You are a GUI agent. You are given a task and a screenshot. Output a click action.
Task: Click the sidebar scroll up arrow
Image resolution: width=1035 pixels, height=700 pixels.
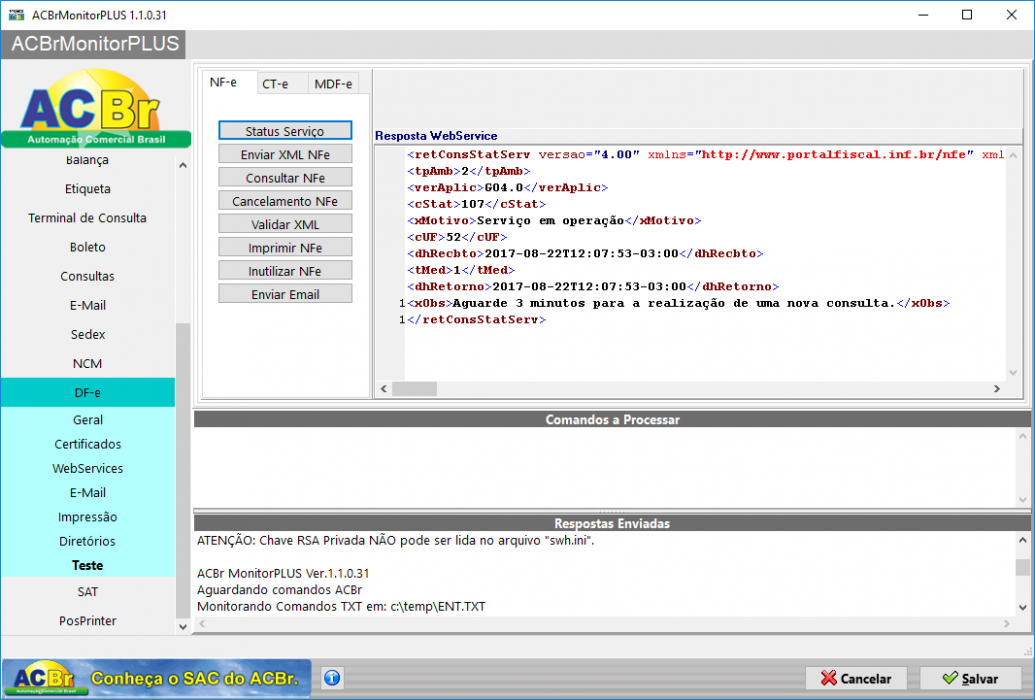click(183, 165)
